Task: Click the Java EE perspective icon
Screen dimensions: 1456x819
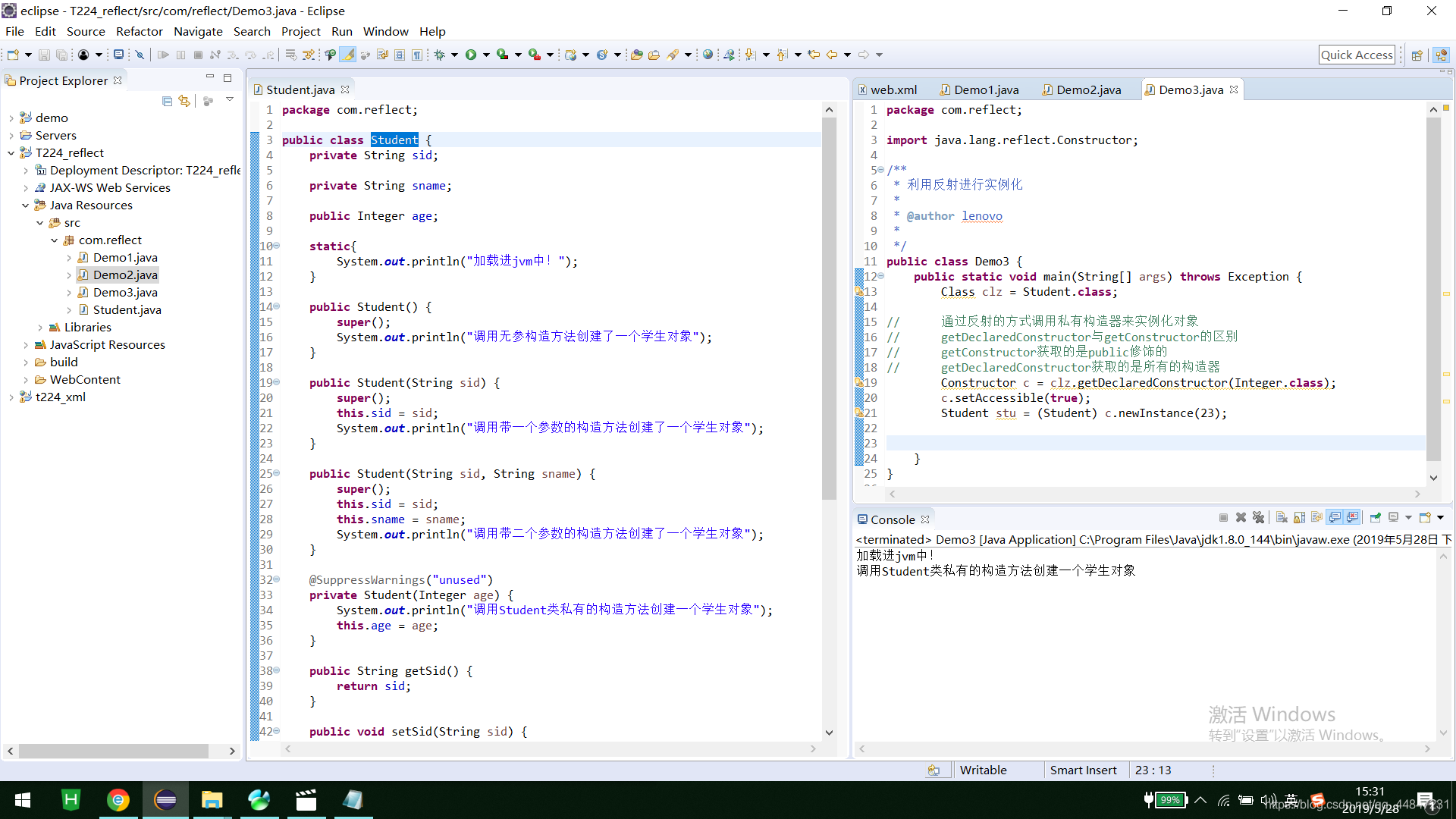Action: (1442, 55)
